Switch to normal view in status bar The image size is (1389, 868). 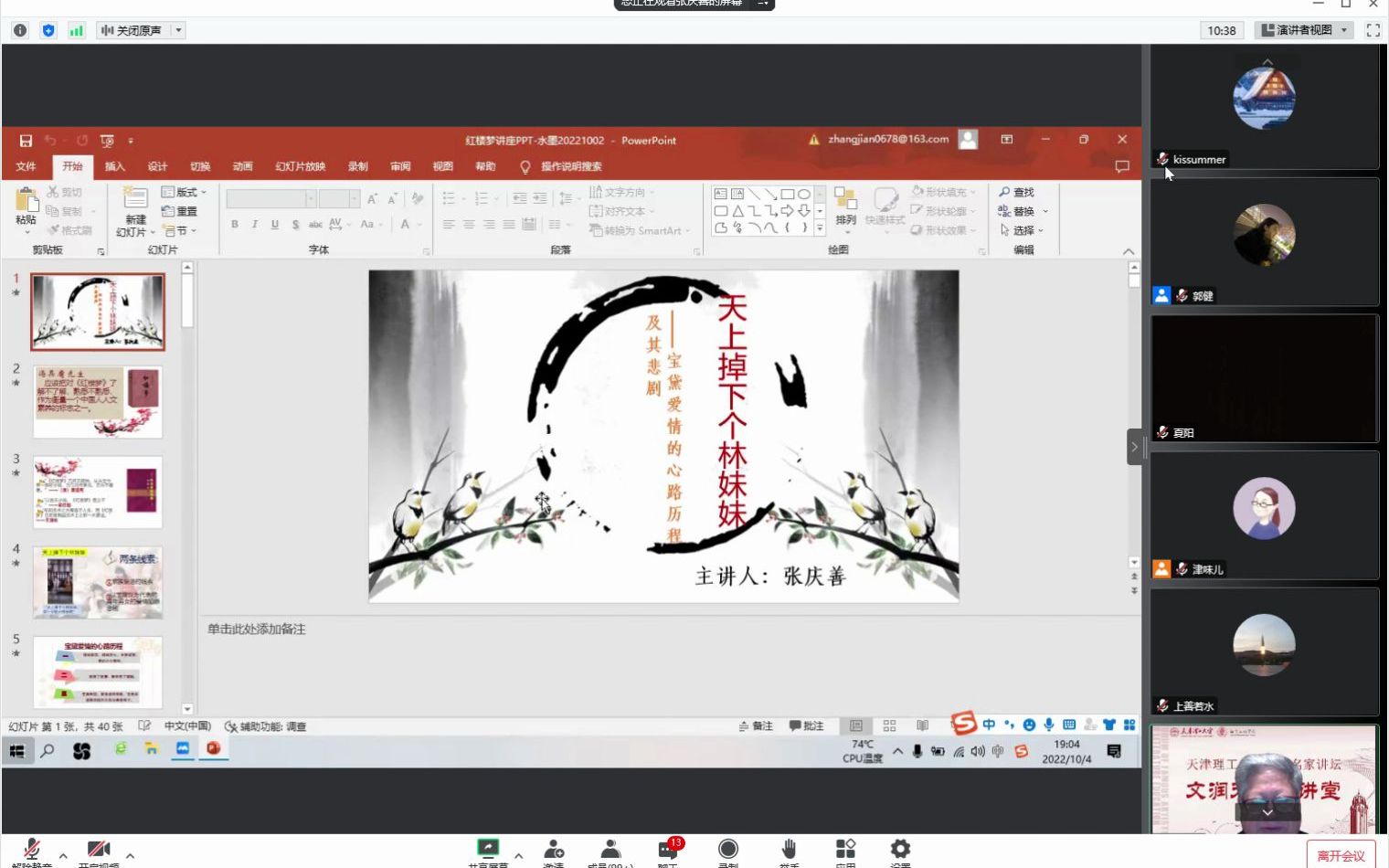point(856,726)
